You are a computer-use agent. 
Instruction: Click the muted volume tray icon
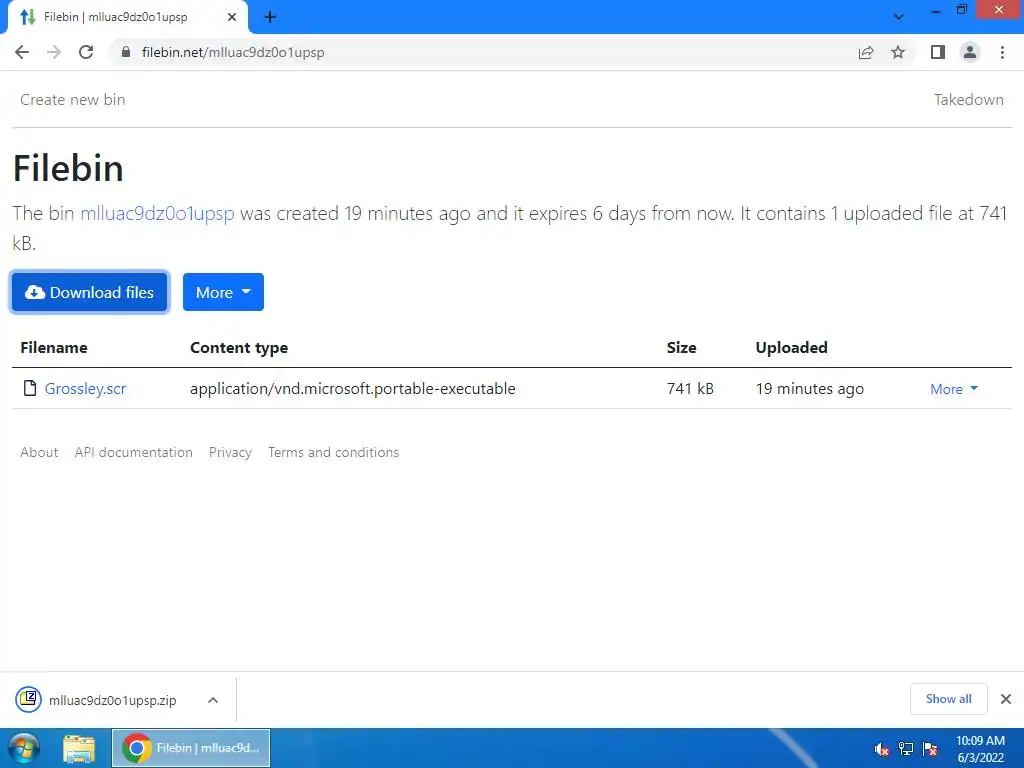(882, 749)
